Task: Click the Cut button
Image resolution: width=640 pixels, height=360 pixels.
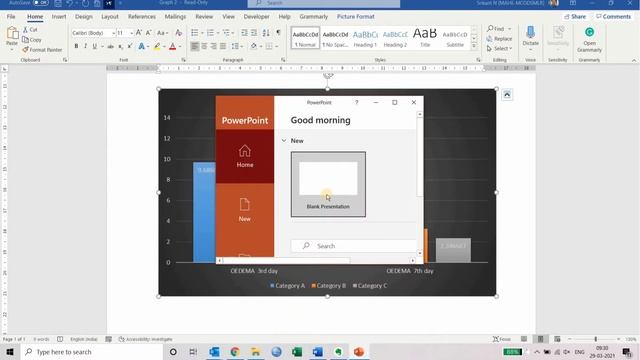Action: pos(30,30)
